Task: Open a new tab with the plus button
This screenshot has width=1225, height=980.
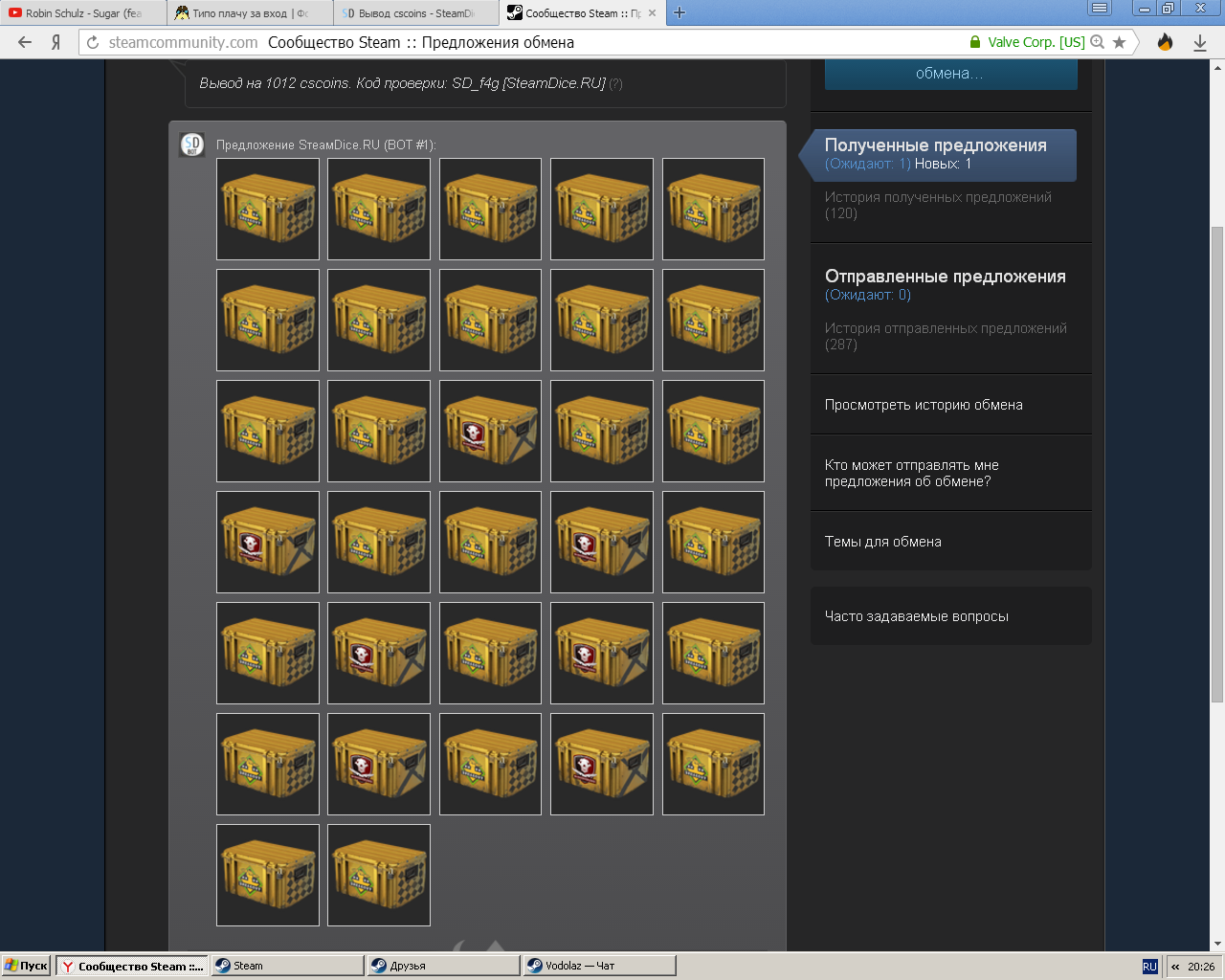Action: click(679, 12)
